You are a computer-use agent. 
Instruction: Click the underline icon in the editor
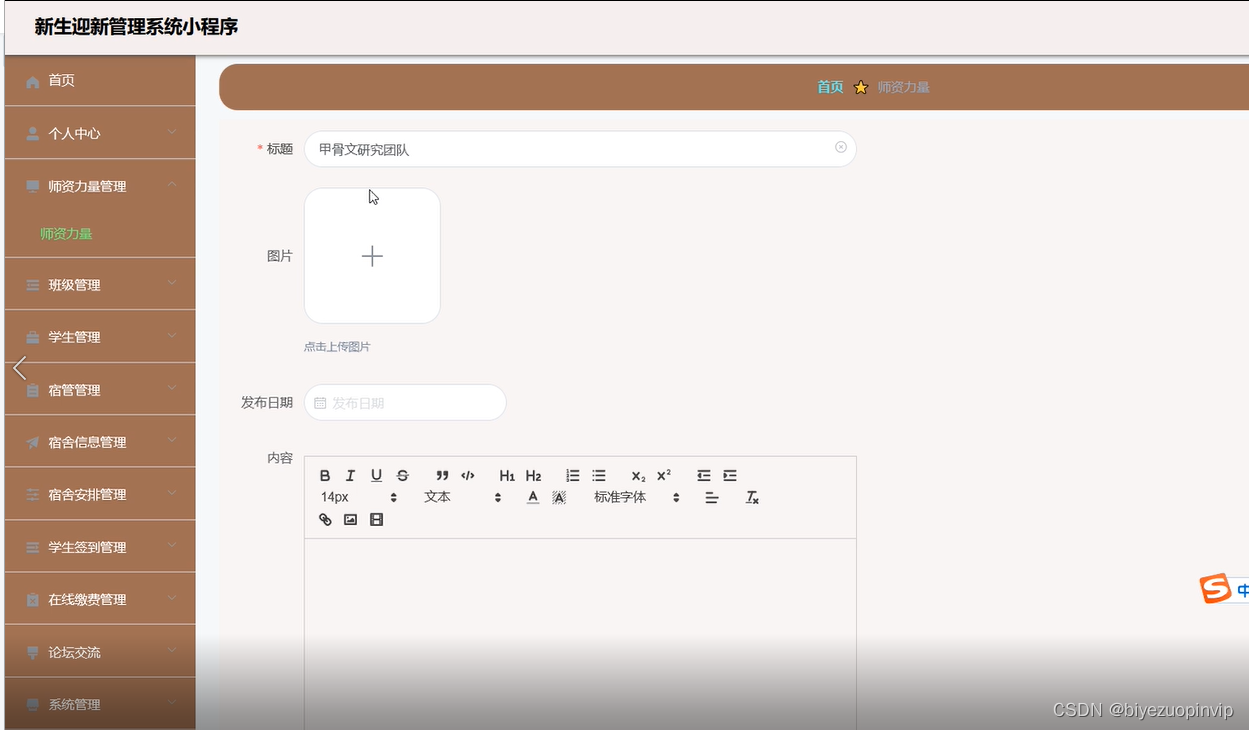coord(376,475)
